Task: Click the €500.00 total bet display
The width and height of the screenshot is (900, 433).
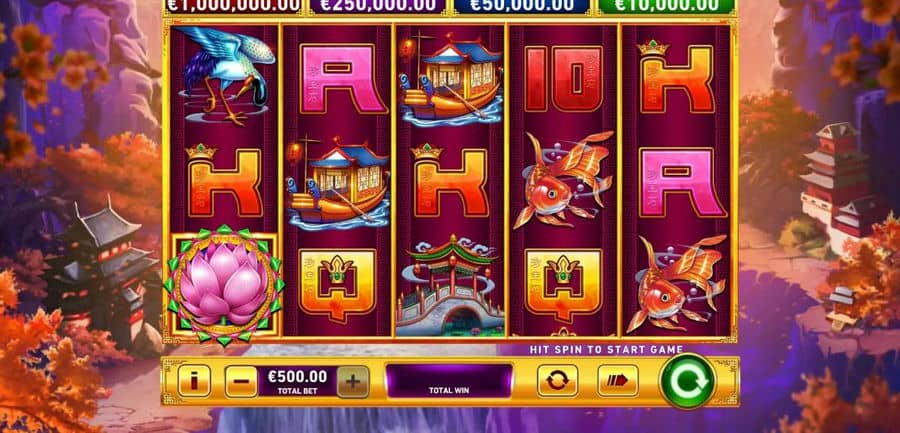Action: (x=297, y=381)
